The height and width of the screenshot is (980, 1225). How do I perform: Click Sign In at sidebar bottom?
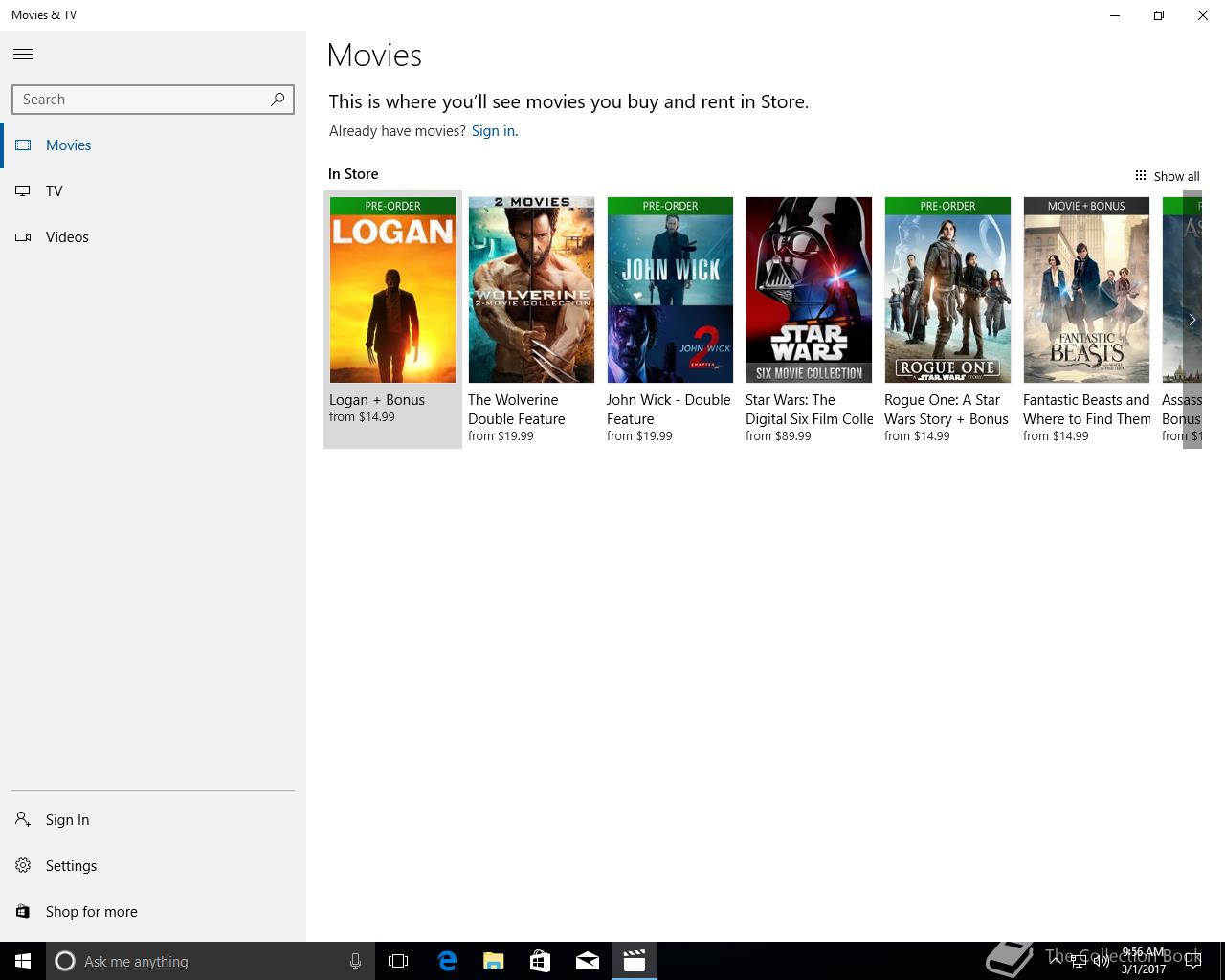coord(153,820)
